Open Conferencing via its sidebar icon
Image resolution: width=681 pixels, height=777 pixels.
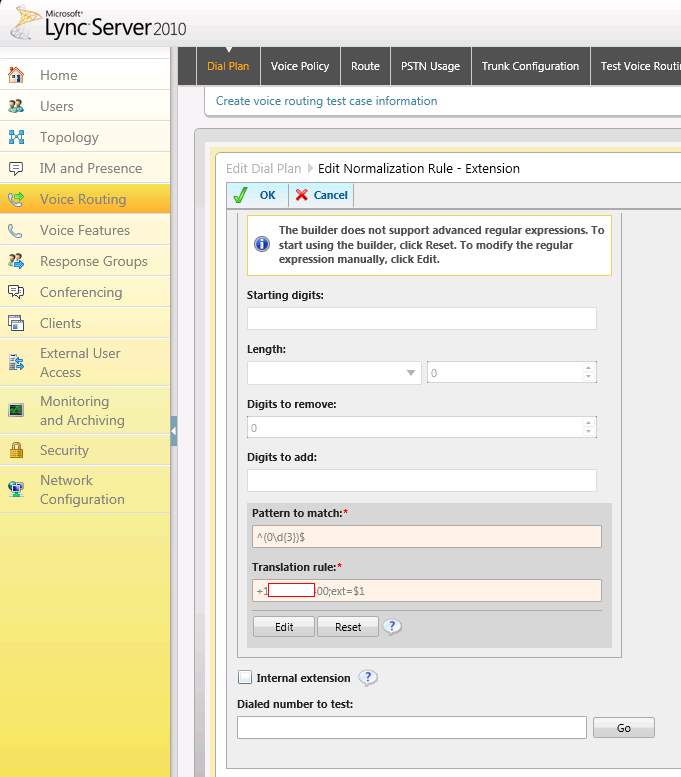16,292
